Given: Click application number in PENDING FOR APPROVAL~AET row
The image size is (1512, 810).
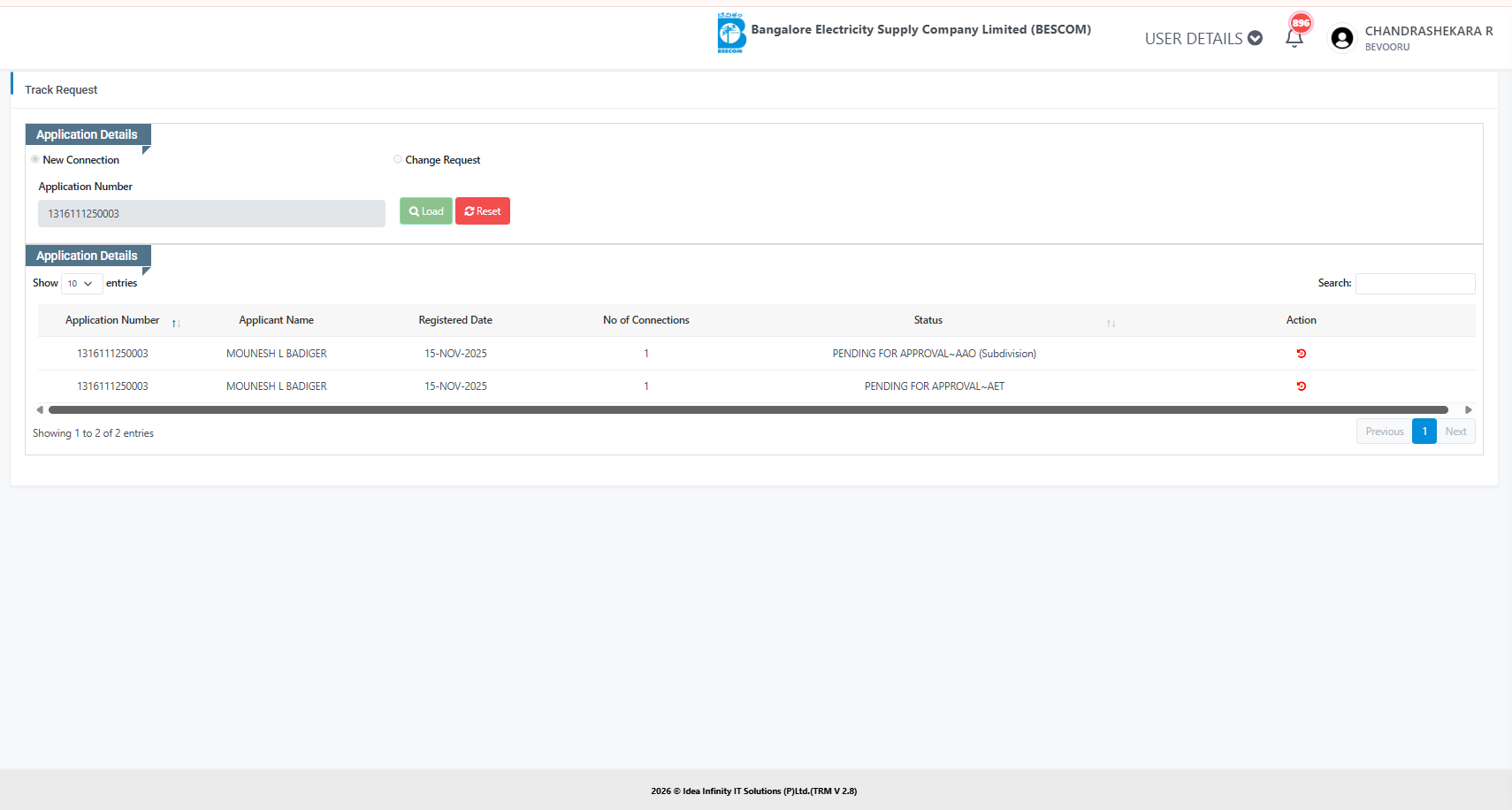Looking at the screenshot, I should (112, 386).
